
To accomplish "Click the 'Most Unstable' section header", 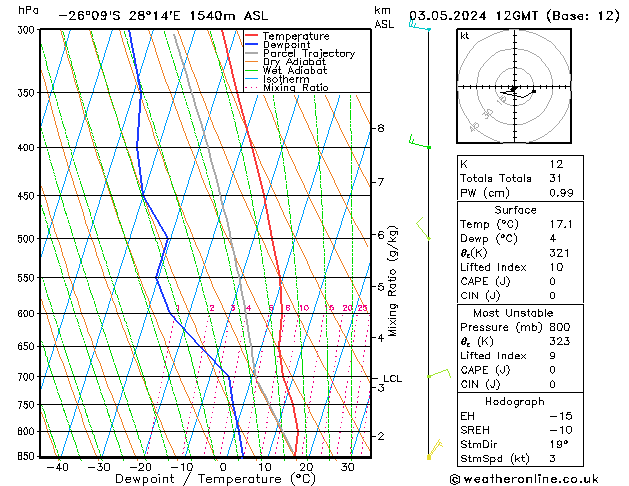I will point(513,313).
